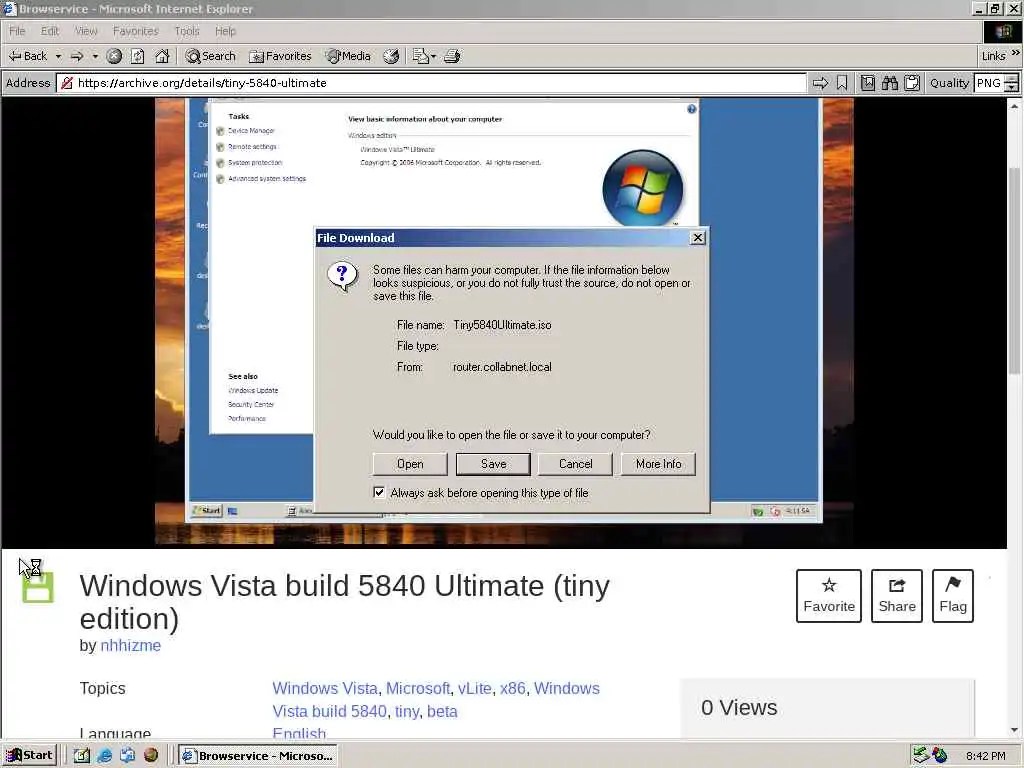1024x768 pixels.
Task: Open the Show Desktop quick launch icon
Action: [82, 755]
